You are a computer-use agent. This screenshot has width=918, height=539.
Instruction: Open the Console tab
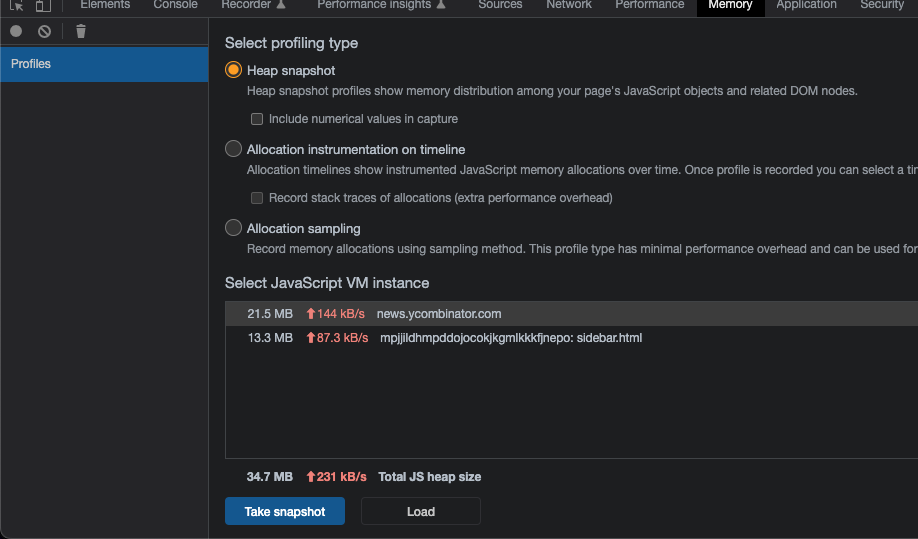tap(175, 5)
